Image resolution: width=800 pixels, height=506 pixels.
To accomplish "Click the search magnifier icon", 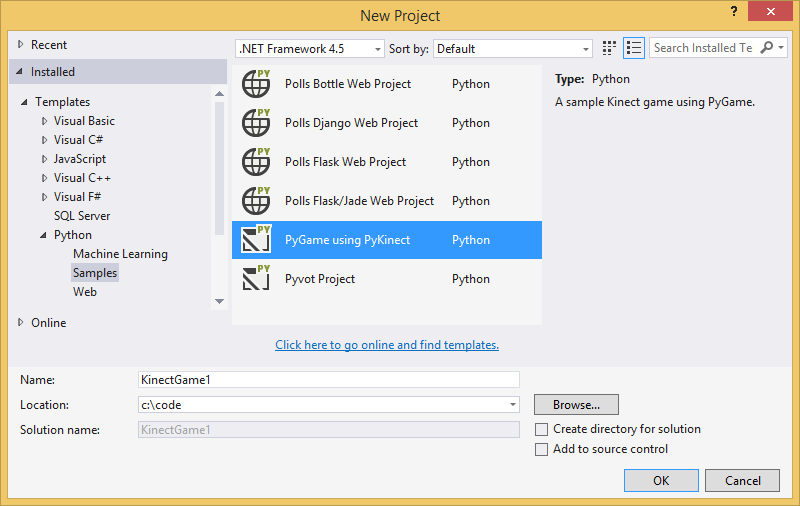I will (767, 48).
